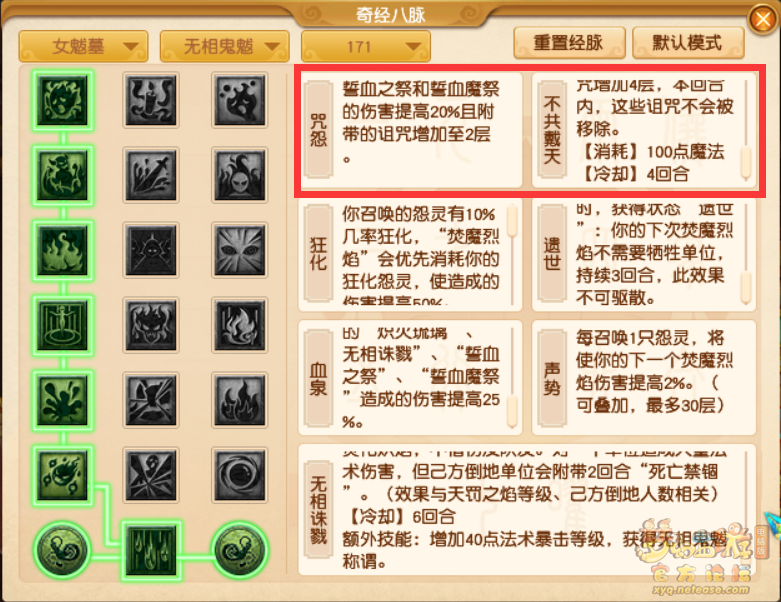Select the grey face with eyes icon
Screen dimensions: 781x602
(x=240, y=250)
